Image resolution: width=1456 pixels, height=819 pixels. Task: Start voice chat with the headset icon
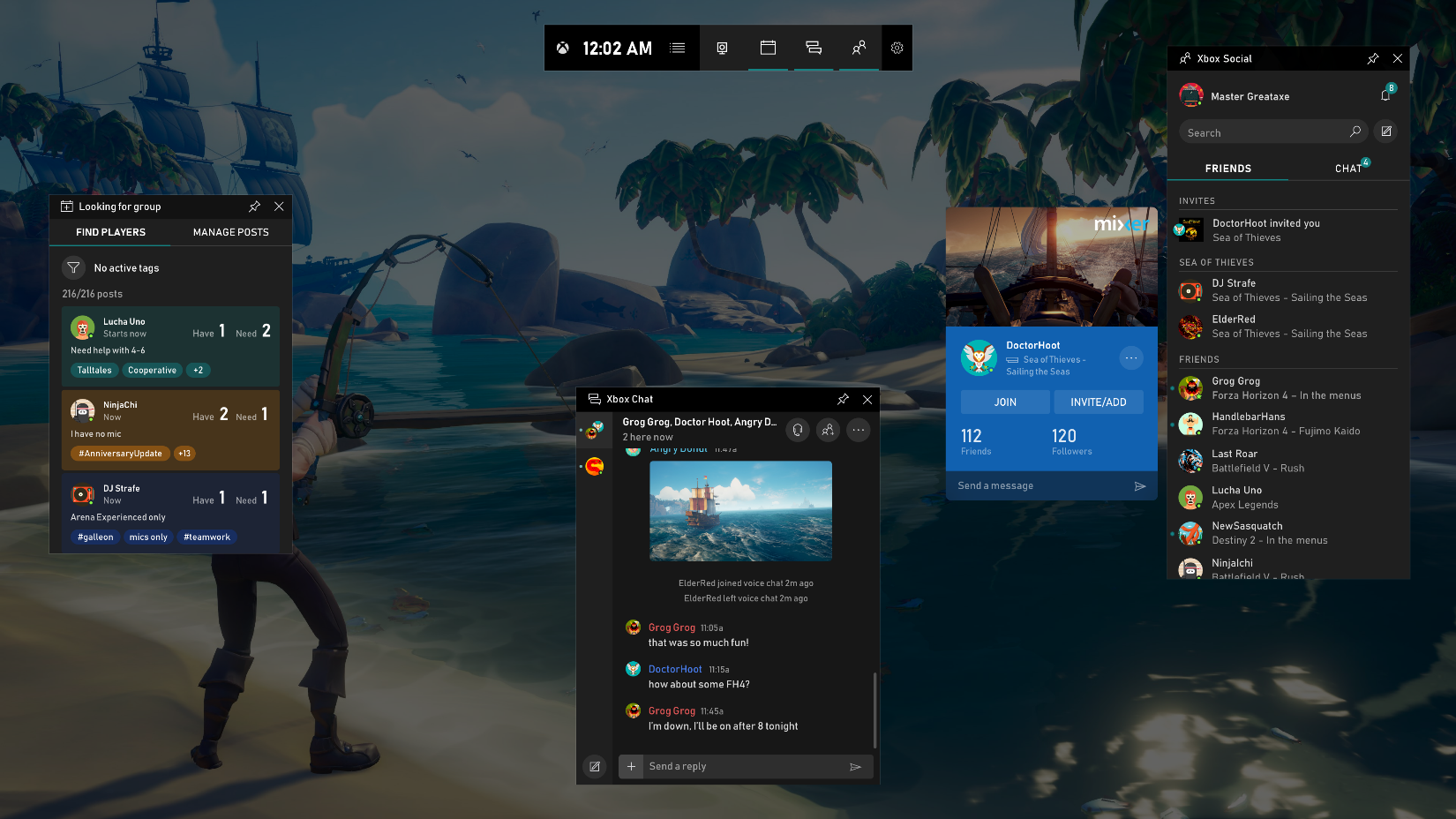(797, 430)
